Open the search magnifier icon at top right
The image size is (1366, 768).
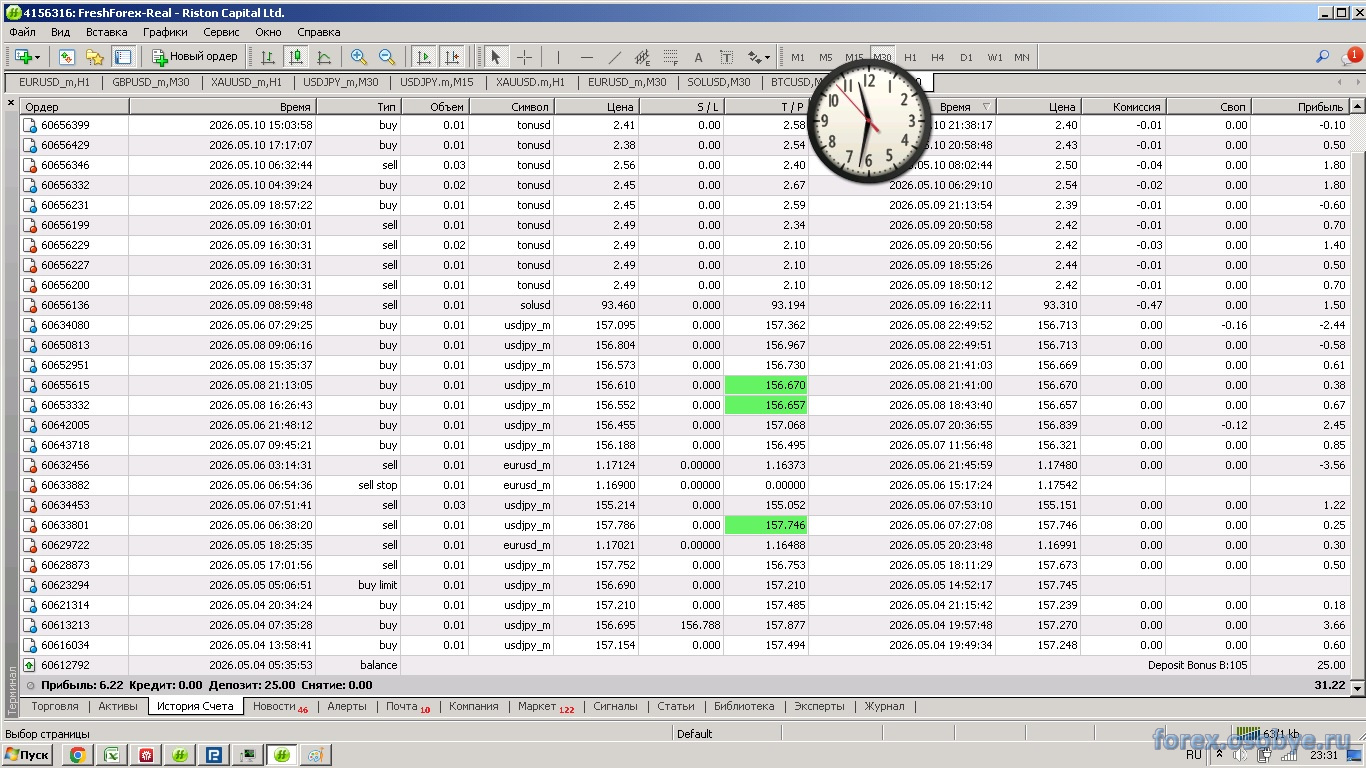(x=1322, y=57)
